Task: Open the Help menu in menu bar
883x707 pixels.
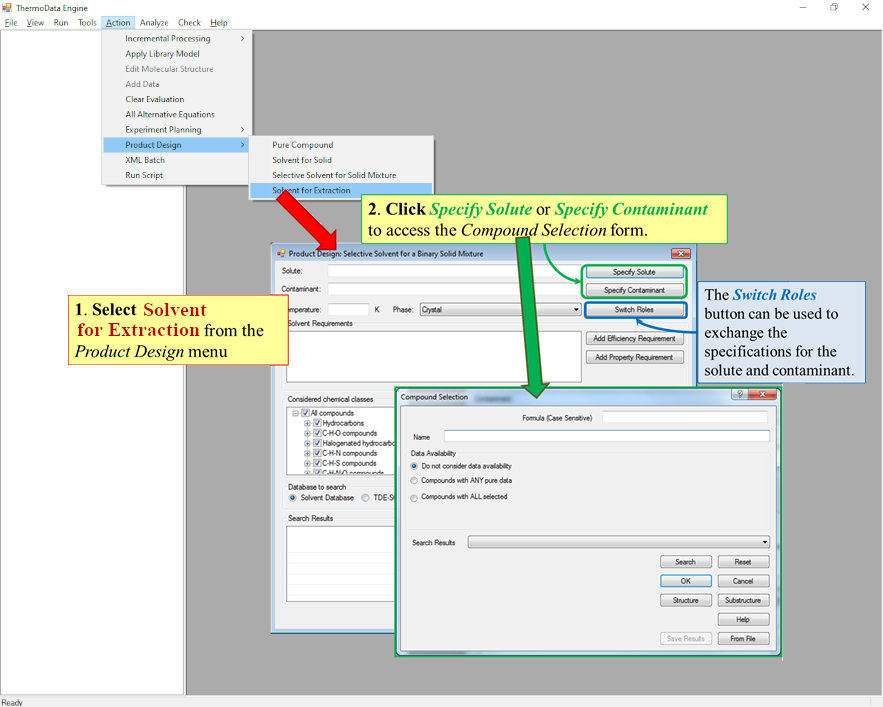Action: pyautogui.click(x=218, y=23)
